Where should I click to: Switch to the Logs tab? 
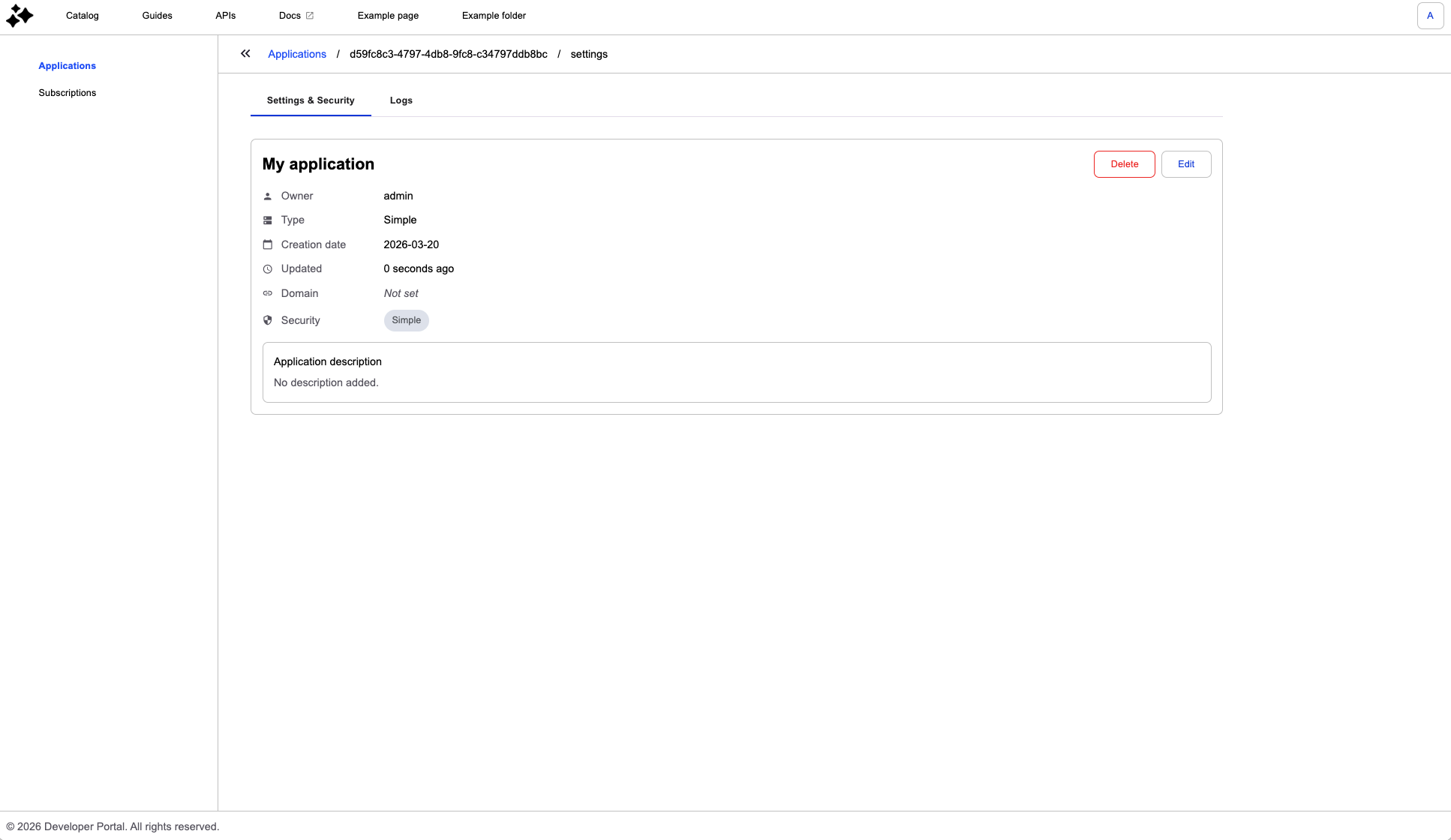click(401, 100)
